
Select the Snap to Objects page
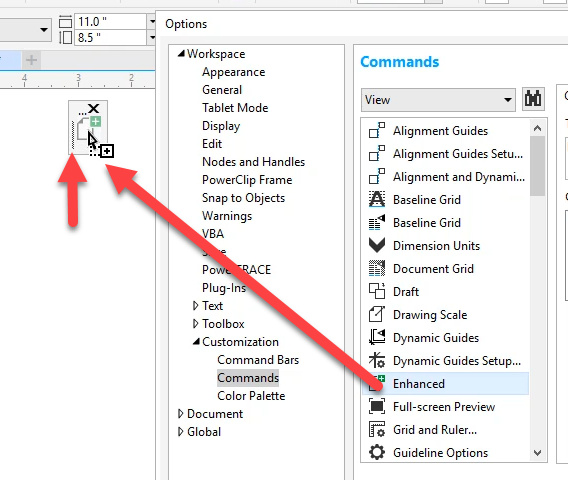pos(243,198)
